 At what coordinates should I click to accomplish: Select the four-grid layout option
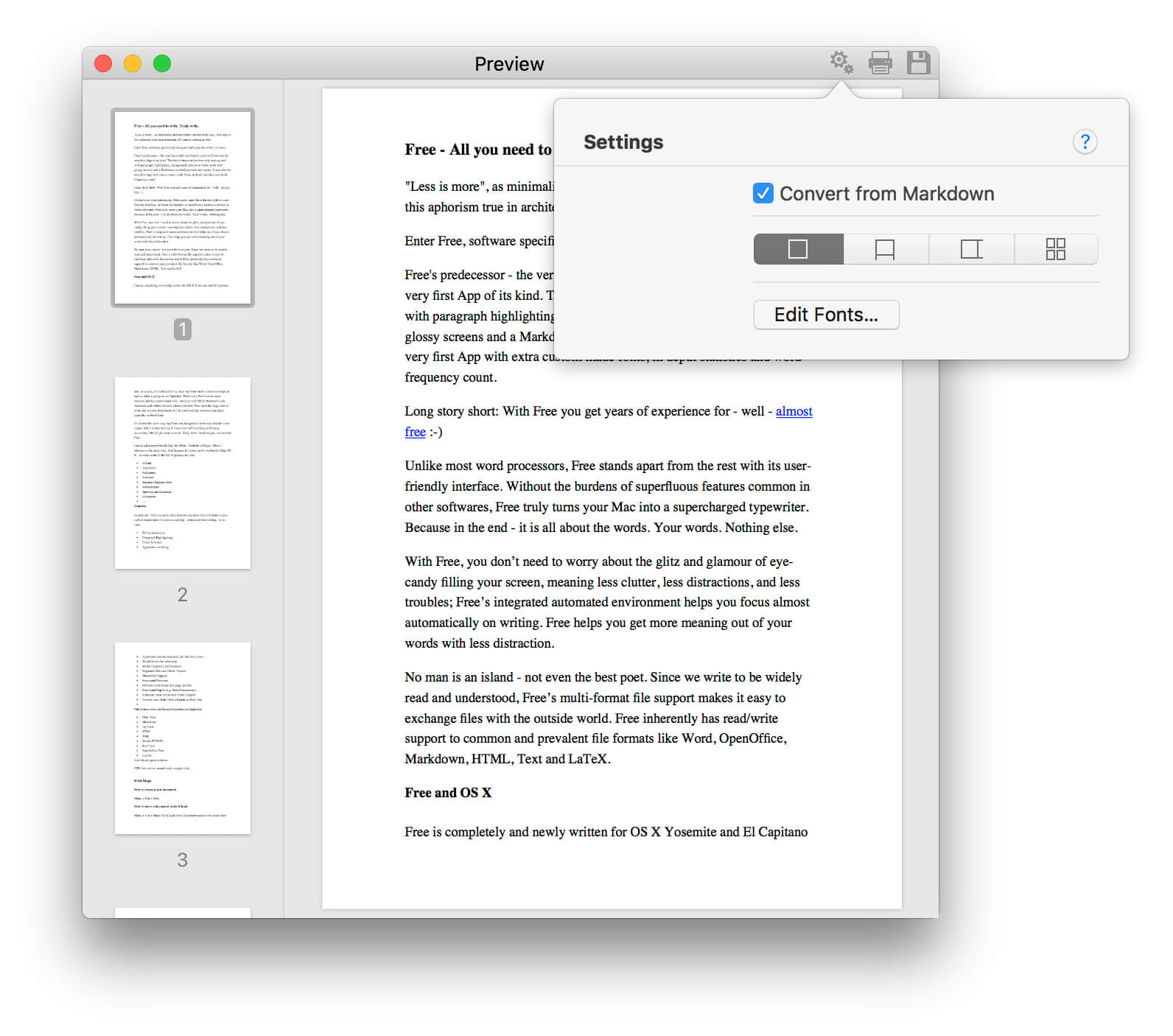pyautogui.click(x=1056, y=249)
